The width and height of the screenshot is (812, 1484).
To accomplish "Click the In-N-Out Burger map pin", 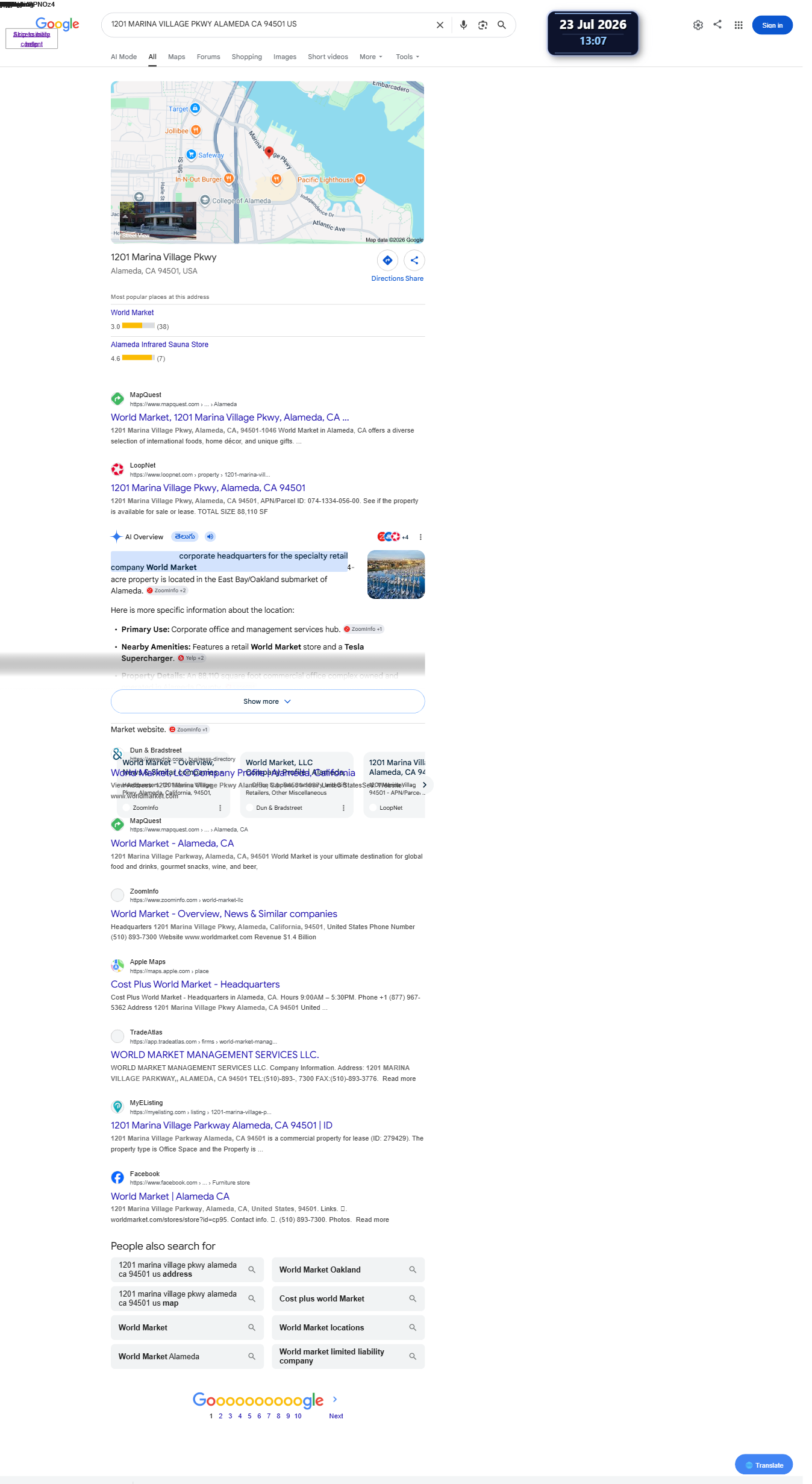I will 229,178.
